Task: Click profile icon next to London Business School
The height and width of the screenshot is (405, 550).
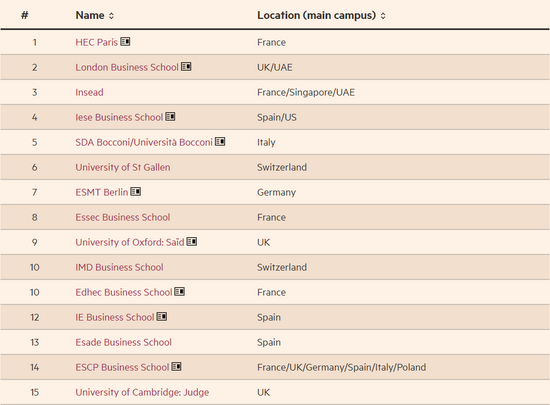Action: (186, 66)
